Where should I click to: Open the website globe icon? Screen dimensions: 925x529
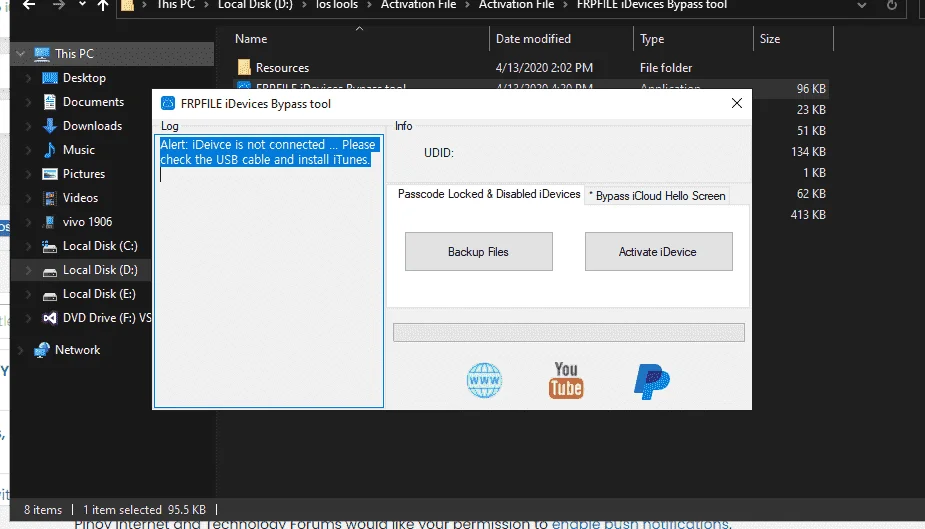click(x=484, y=380)
